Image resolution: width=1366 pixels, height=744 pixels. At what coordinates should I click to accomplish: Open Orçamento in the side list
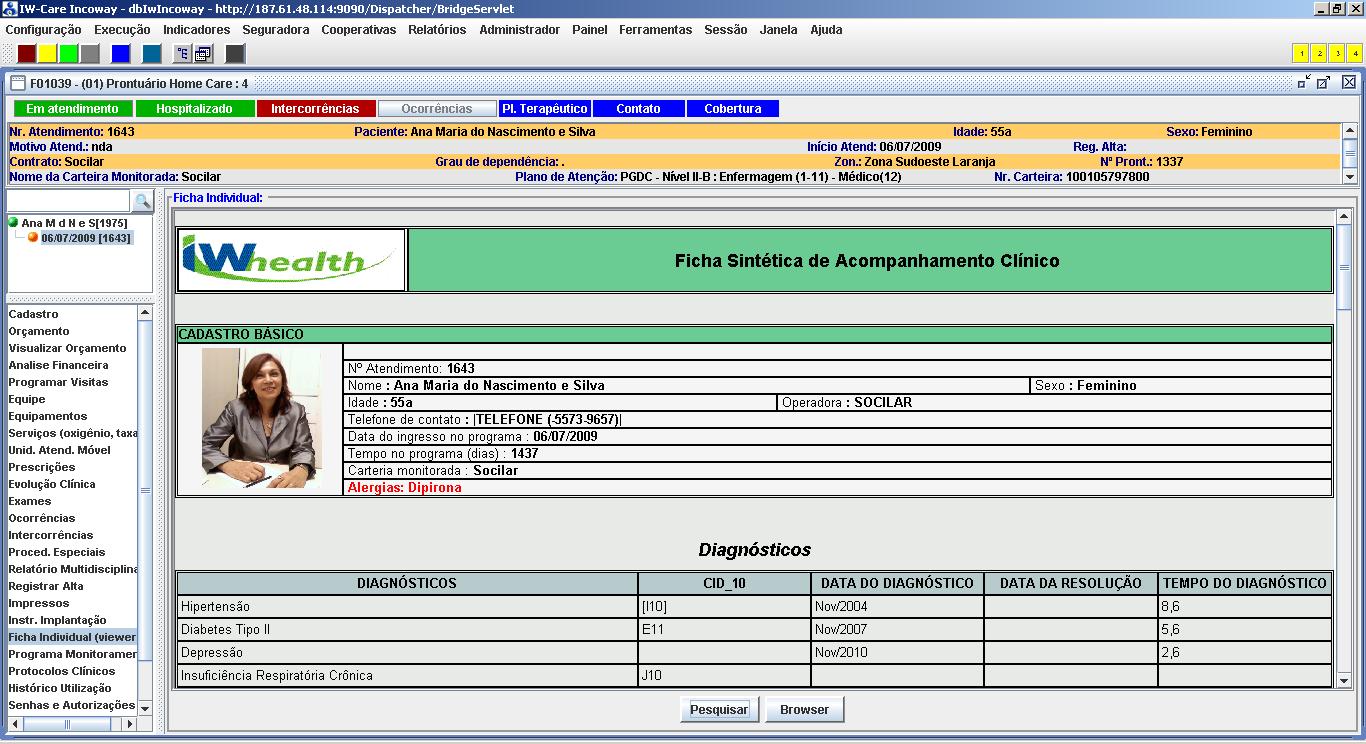click(x=39, y=331)
